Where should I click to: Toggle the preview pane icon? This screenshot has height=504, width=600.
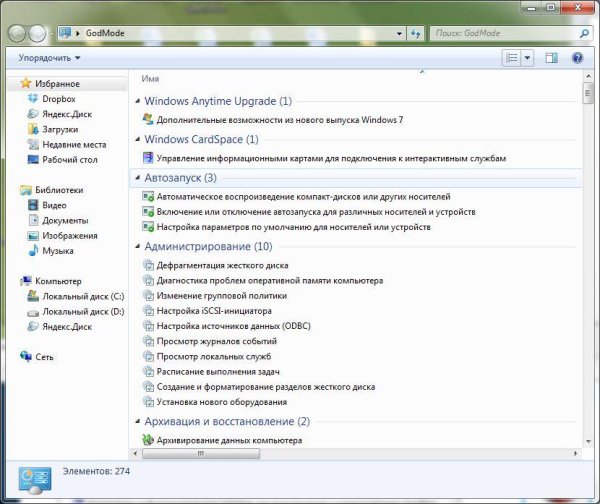pos(551,58)
